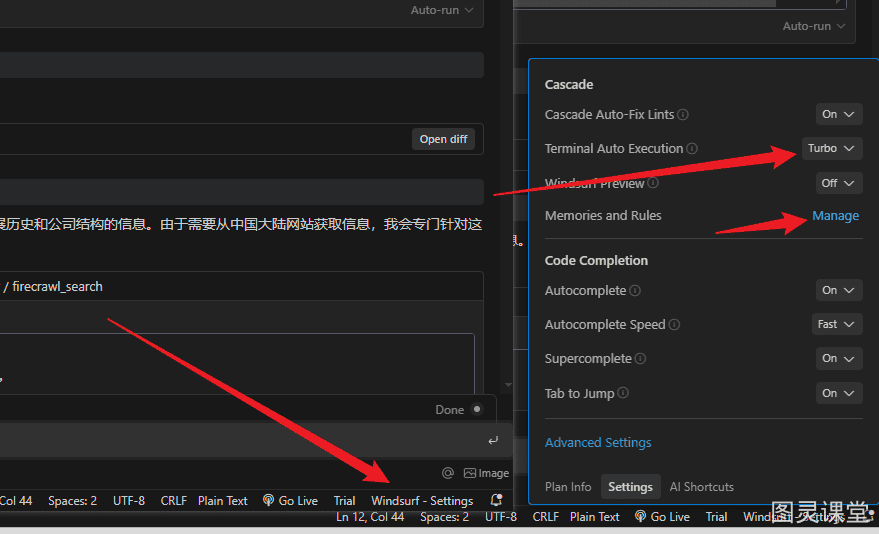Click Ln 12, Col 44 position indicator
Viewport: 879px width, 534px height.
pyautogui.click(x=370, y=517)
